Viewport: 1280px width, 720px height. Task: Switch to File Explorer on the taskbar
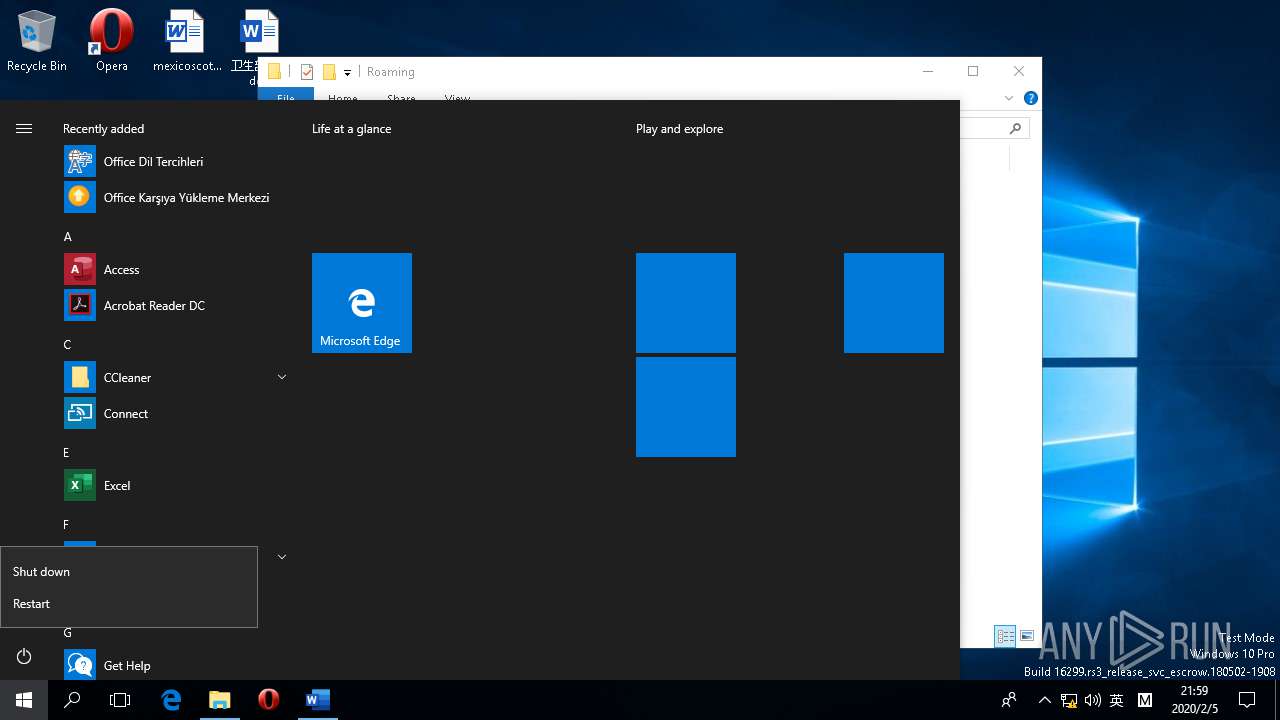(220, 700)
